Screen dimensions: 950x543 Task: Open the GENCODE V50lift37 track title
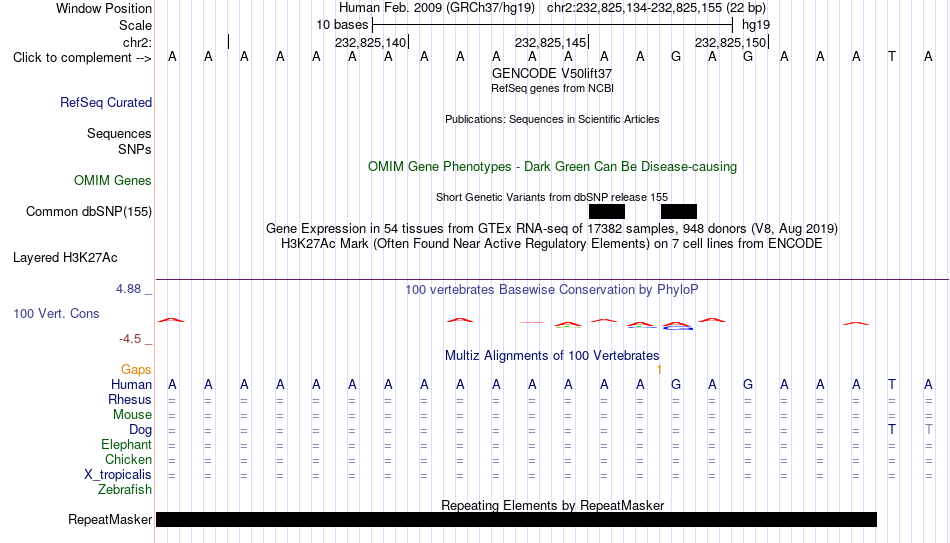click(552, 73)
